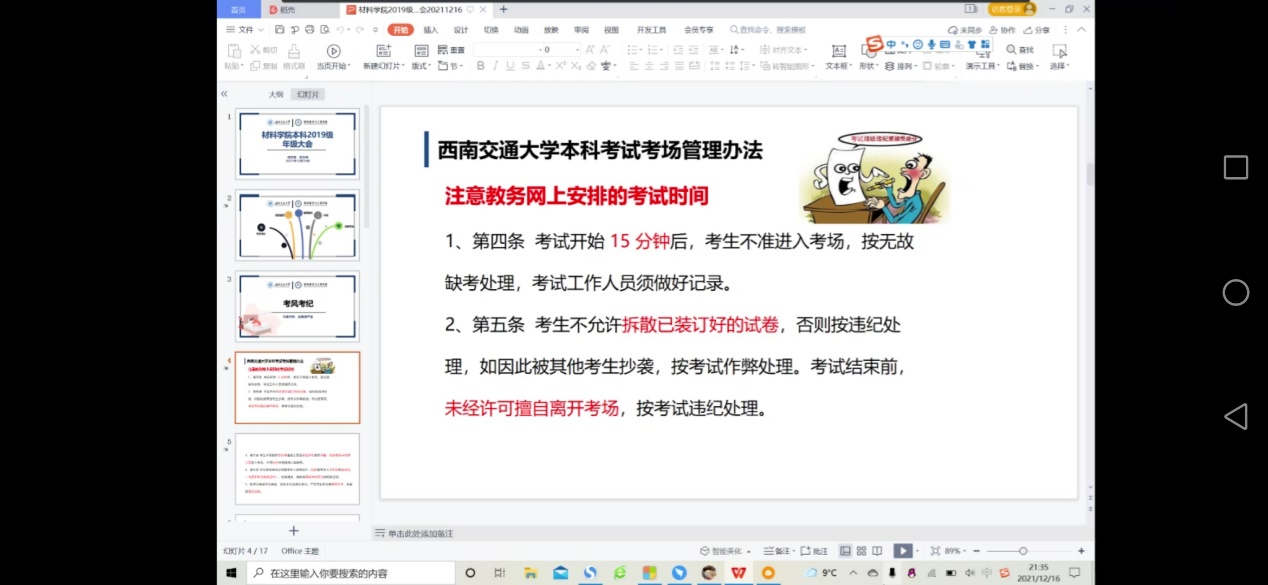
Task: Open WPS app from Windows taskbar
Action: 738,573
